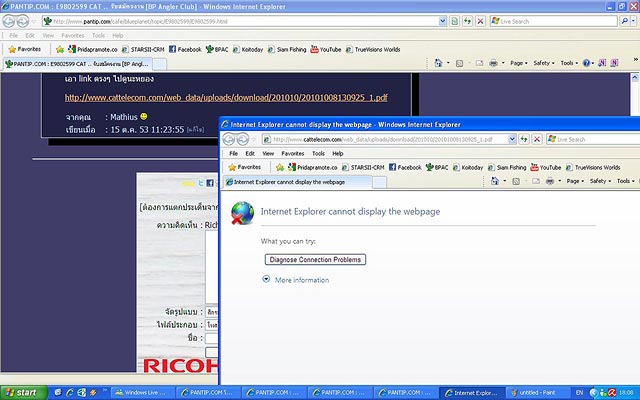The width and height of the screenshot is (640, 400).
Task: Click Home icon in PANTIP command bar
Action: (438, 63)
